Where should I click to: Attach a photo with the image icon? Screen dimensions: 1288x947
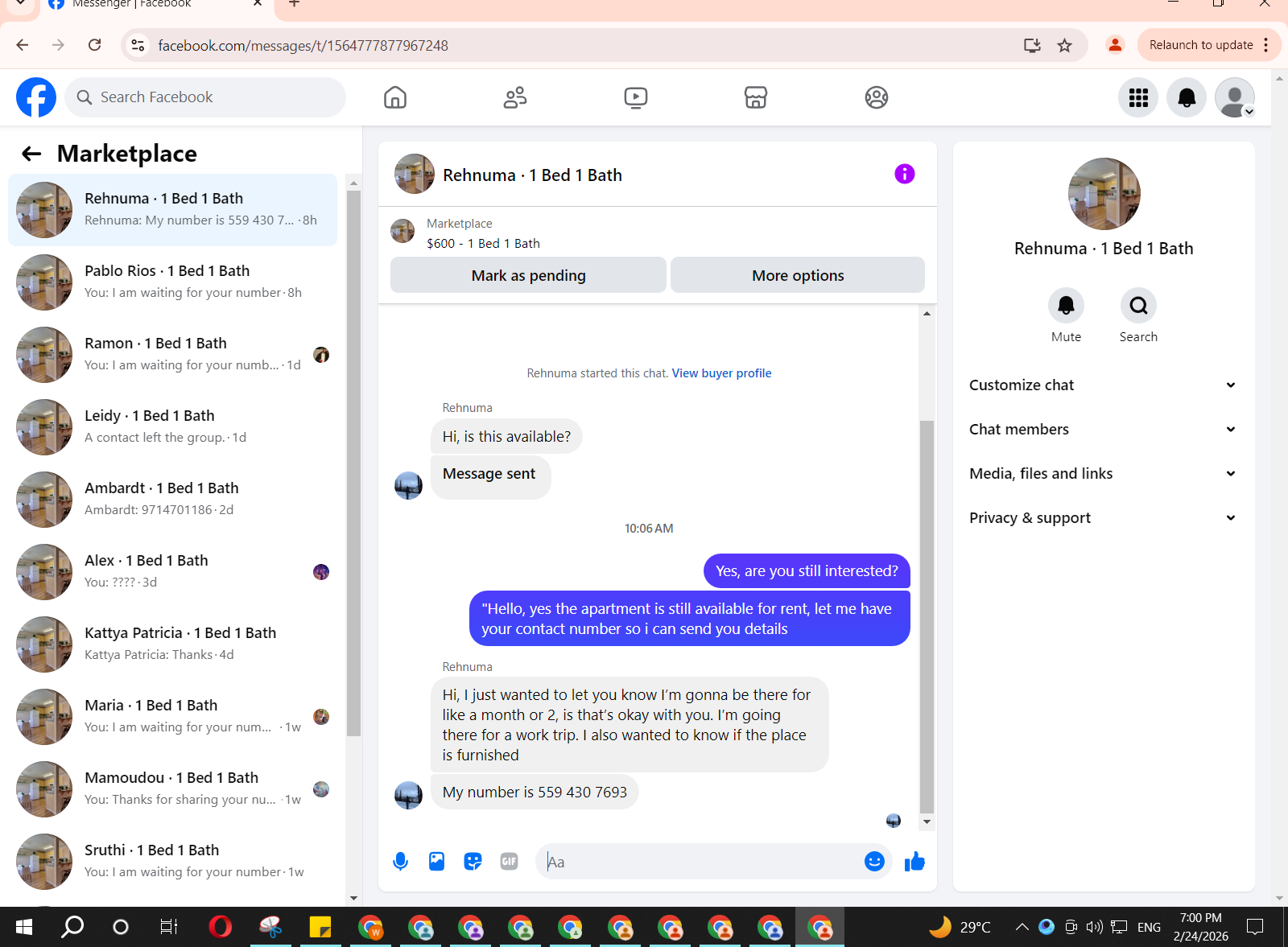436,862
